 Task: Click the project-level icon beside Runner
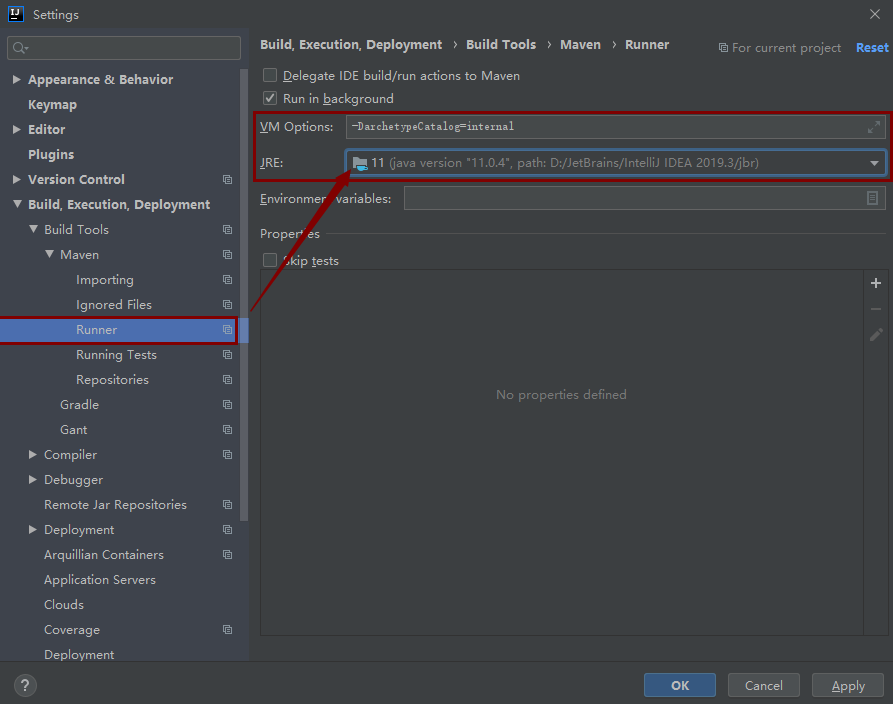click(x=227, y=330)
